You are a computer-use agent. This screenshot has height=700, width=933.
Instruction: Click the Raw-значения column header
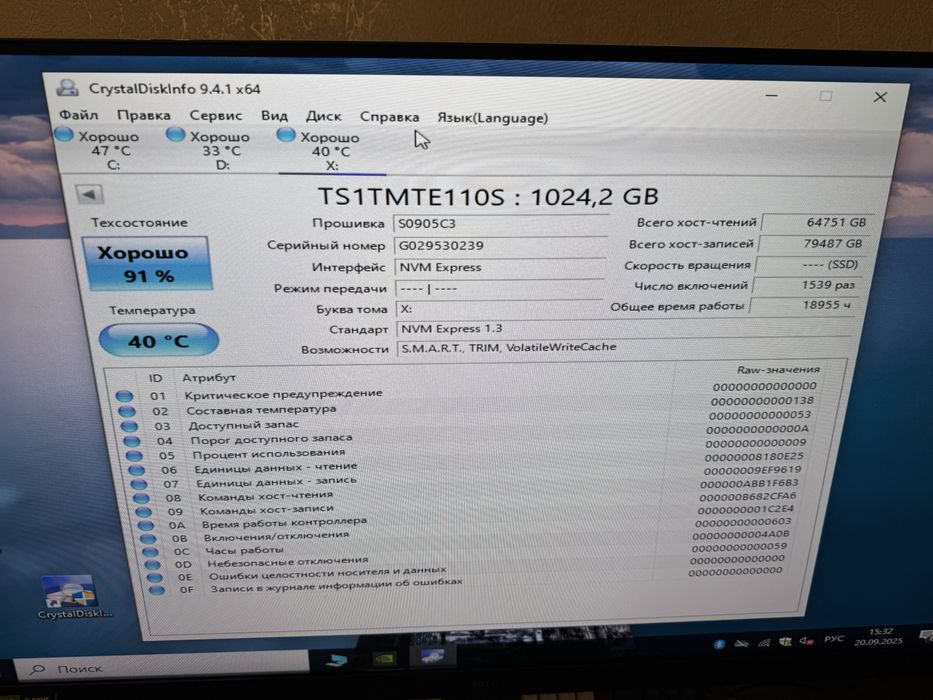click(x=778, y=370)
